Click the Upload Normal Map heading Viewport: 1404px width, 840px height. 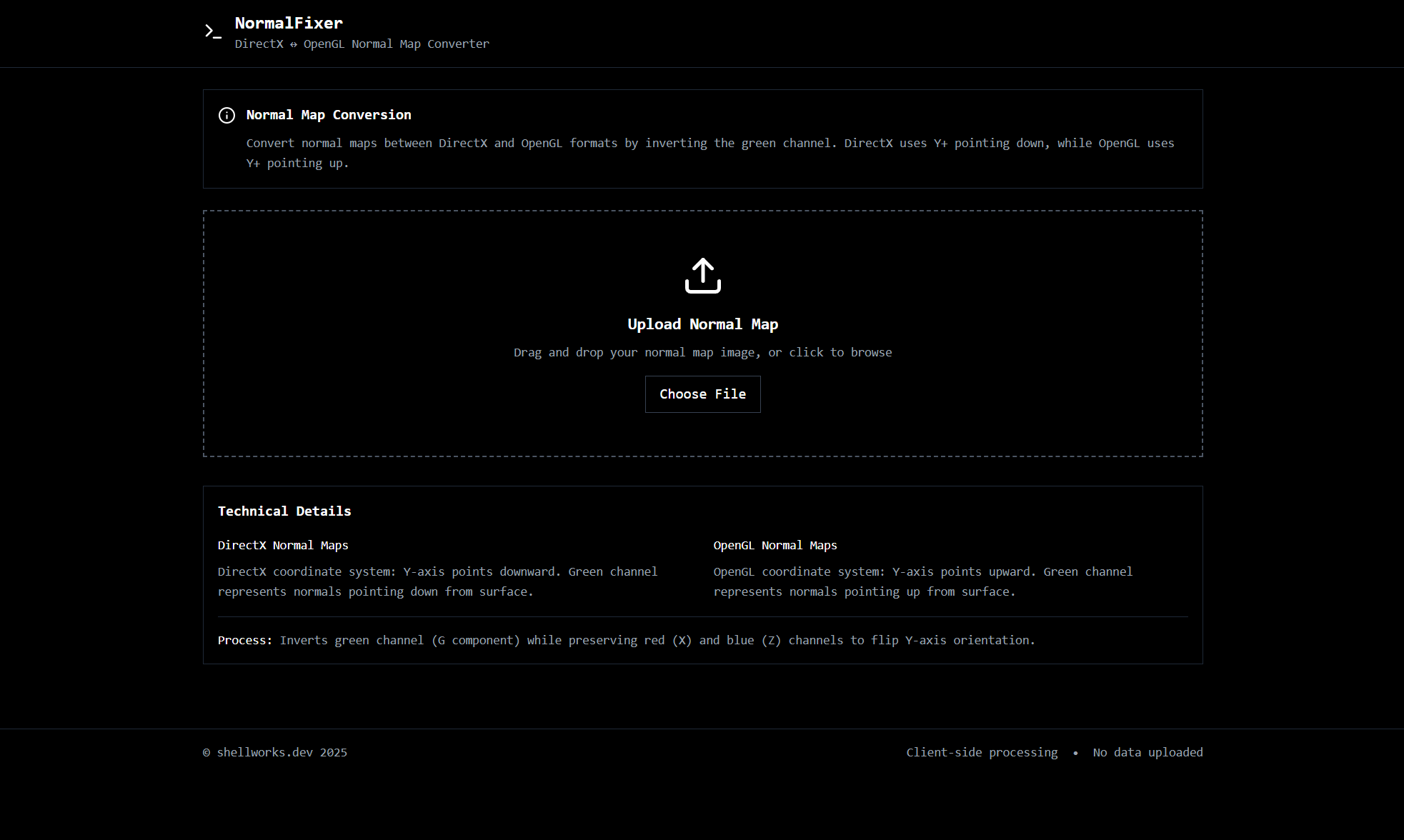702,324
